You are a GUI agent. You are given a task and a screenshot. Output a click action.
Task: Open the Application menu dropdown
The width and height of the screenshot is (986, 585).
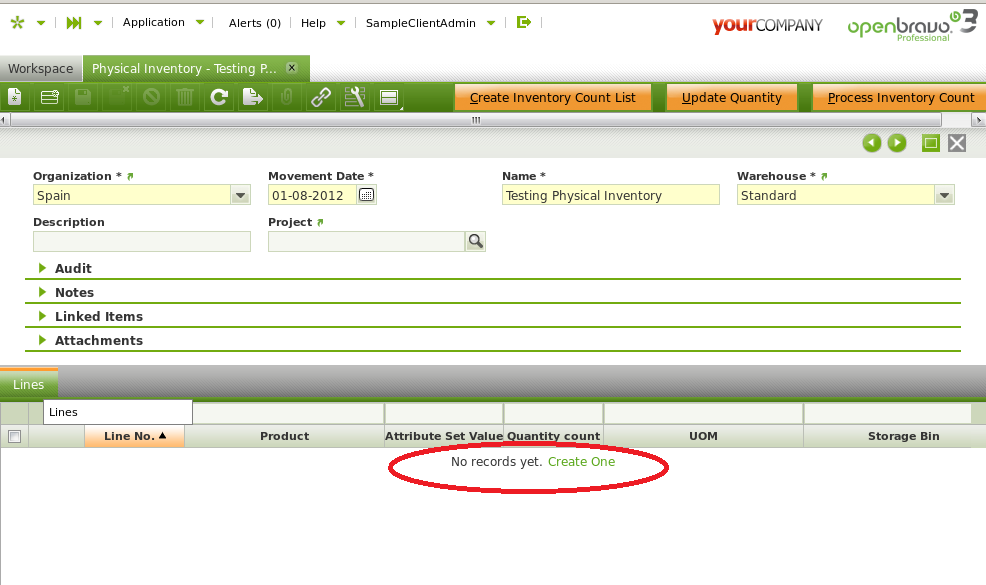[200, 23]
